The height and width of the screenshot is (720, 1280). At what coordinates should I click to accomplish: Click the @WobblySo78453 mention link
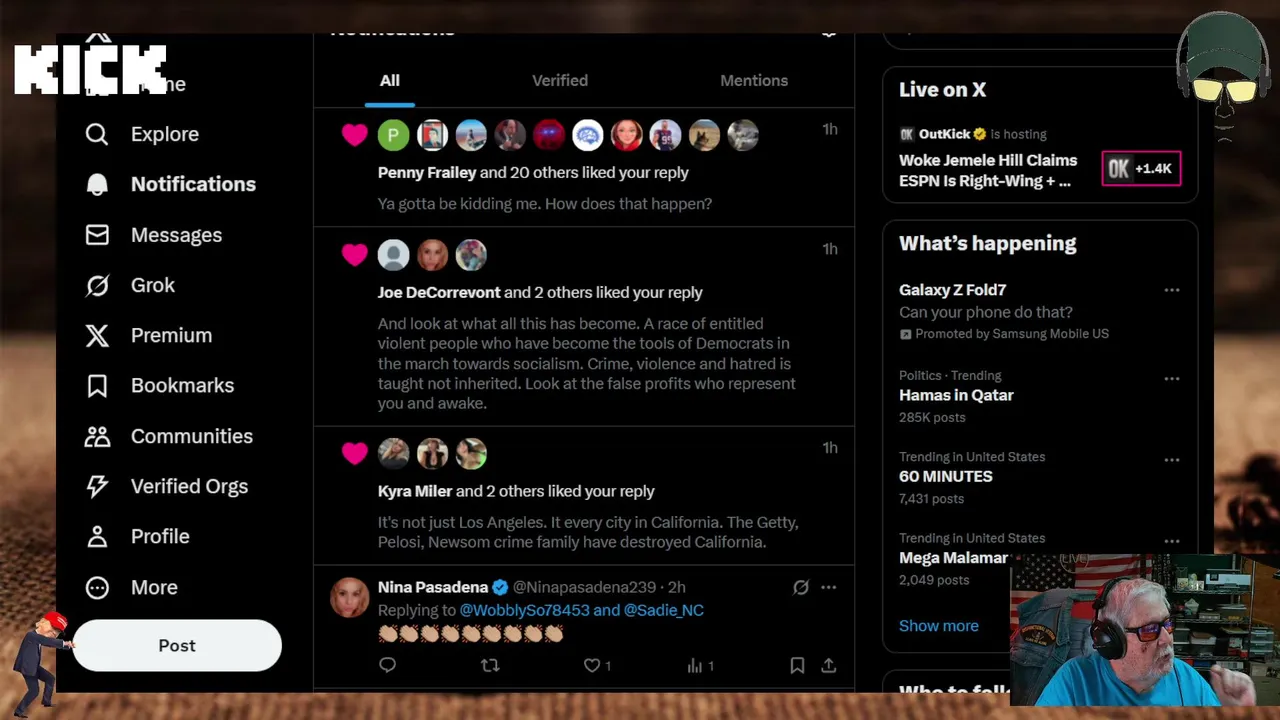[524, 610]
